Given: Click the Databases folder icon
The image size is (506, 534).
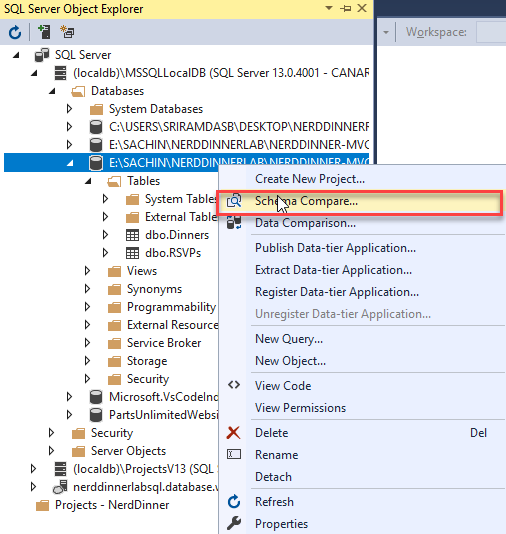Looking at the screenshot, I should point(78,91).
